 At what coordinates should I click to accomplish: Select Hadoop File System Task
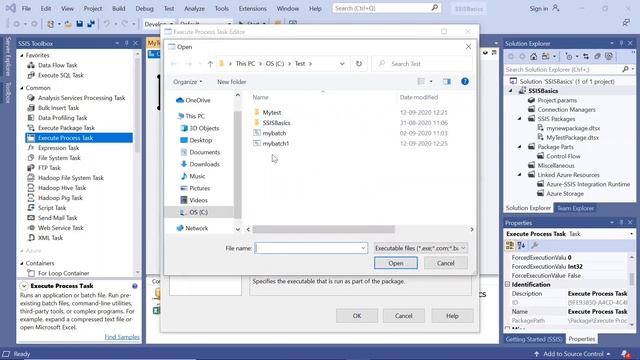71,178
